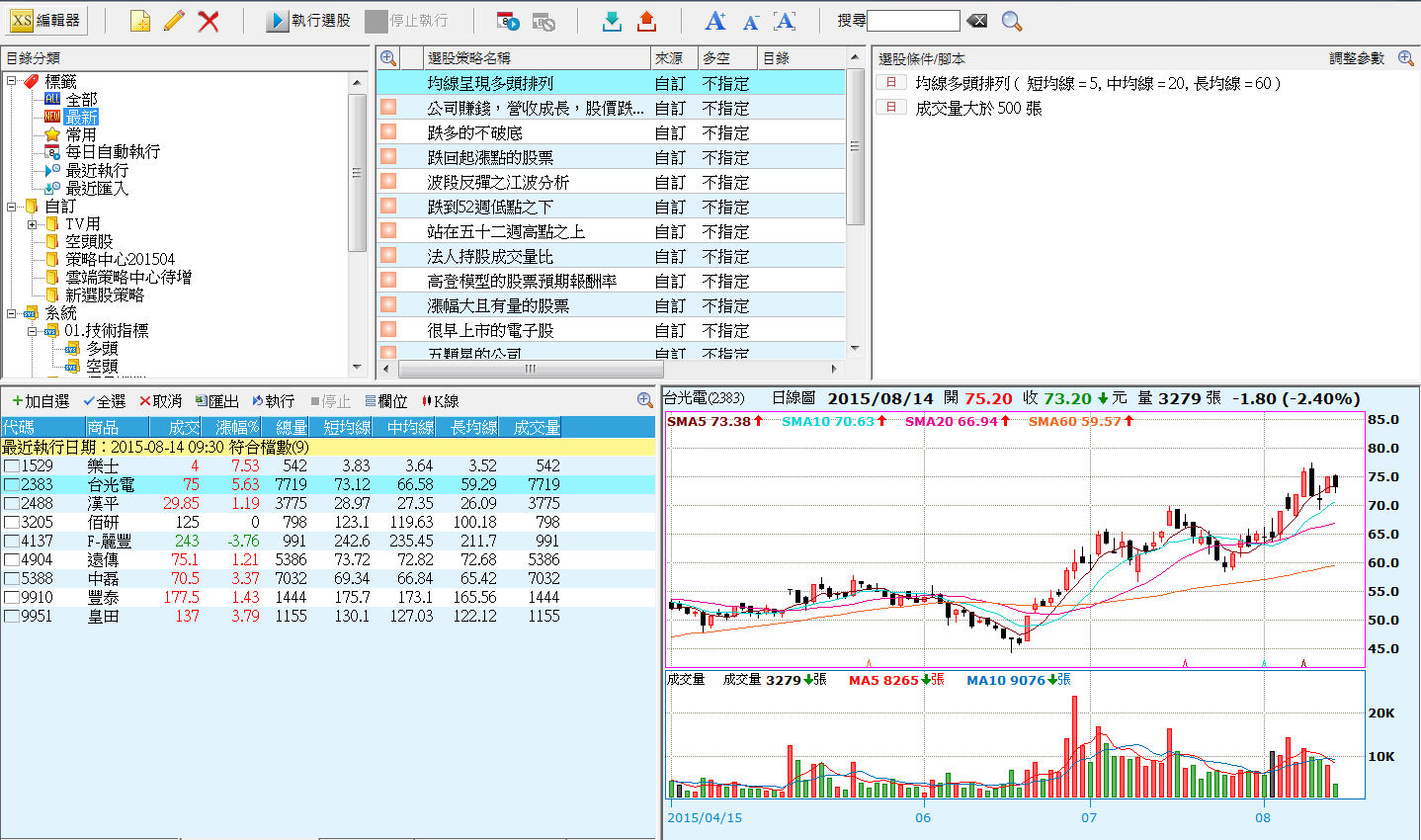Collapse the 01.技術指標 tree node
The height and width of the screenshot is (840, 1421).
(33, 331)
